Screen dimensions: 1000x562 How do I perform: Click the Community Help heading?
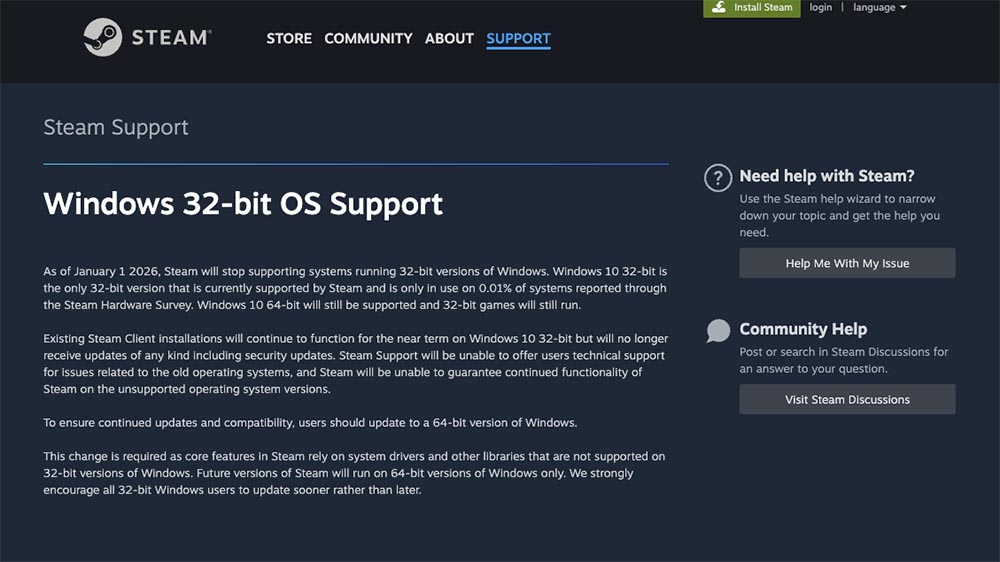coord(803,329)
